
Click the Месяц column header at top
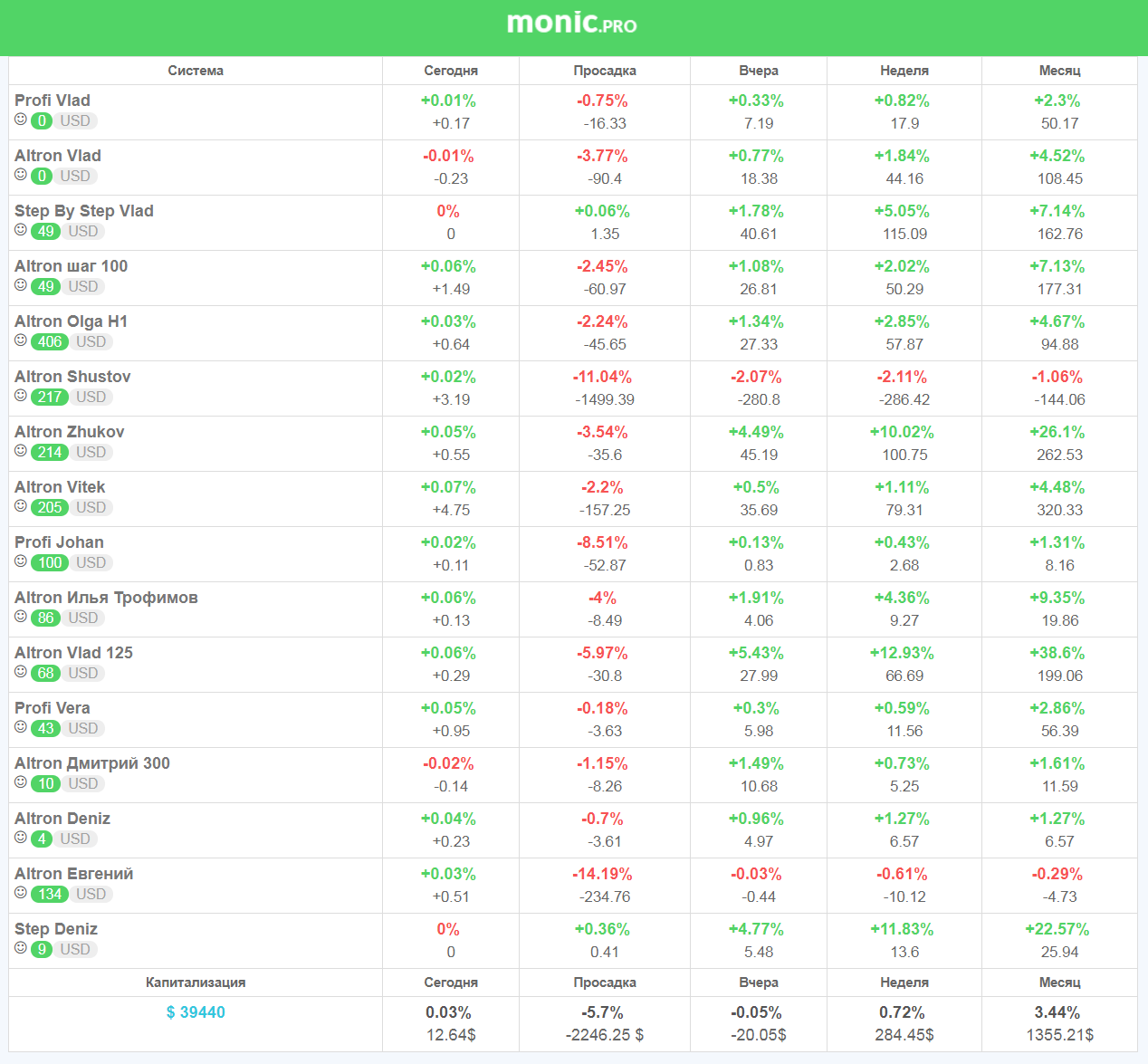coord(1059,71)
